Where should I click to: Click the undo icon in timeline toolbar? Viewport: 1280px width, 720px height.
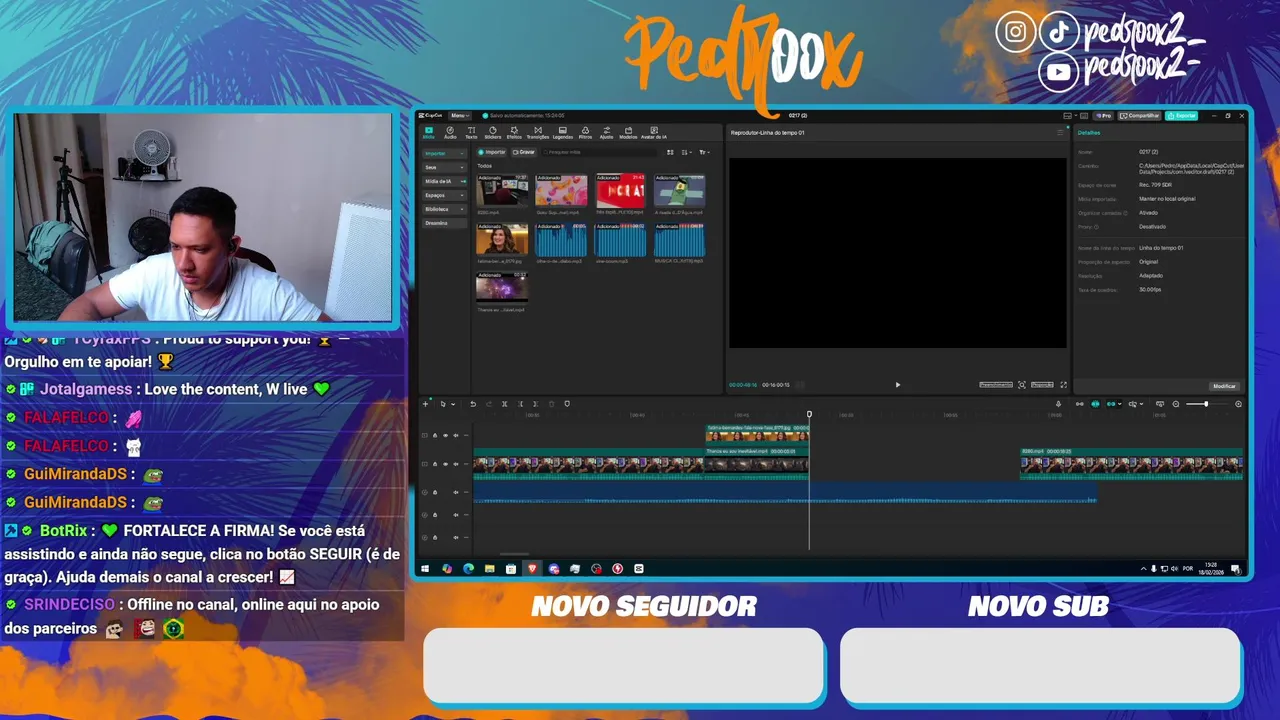coord(473,404)
